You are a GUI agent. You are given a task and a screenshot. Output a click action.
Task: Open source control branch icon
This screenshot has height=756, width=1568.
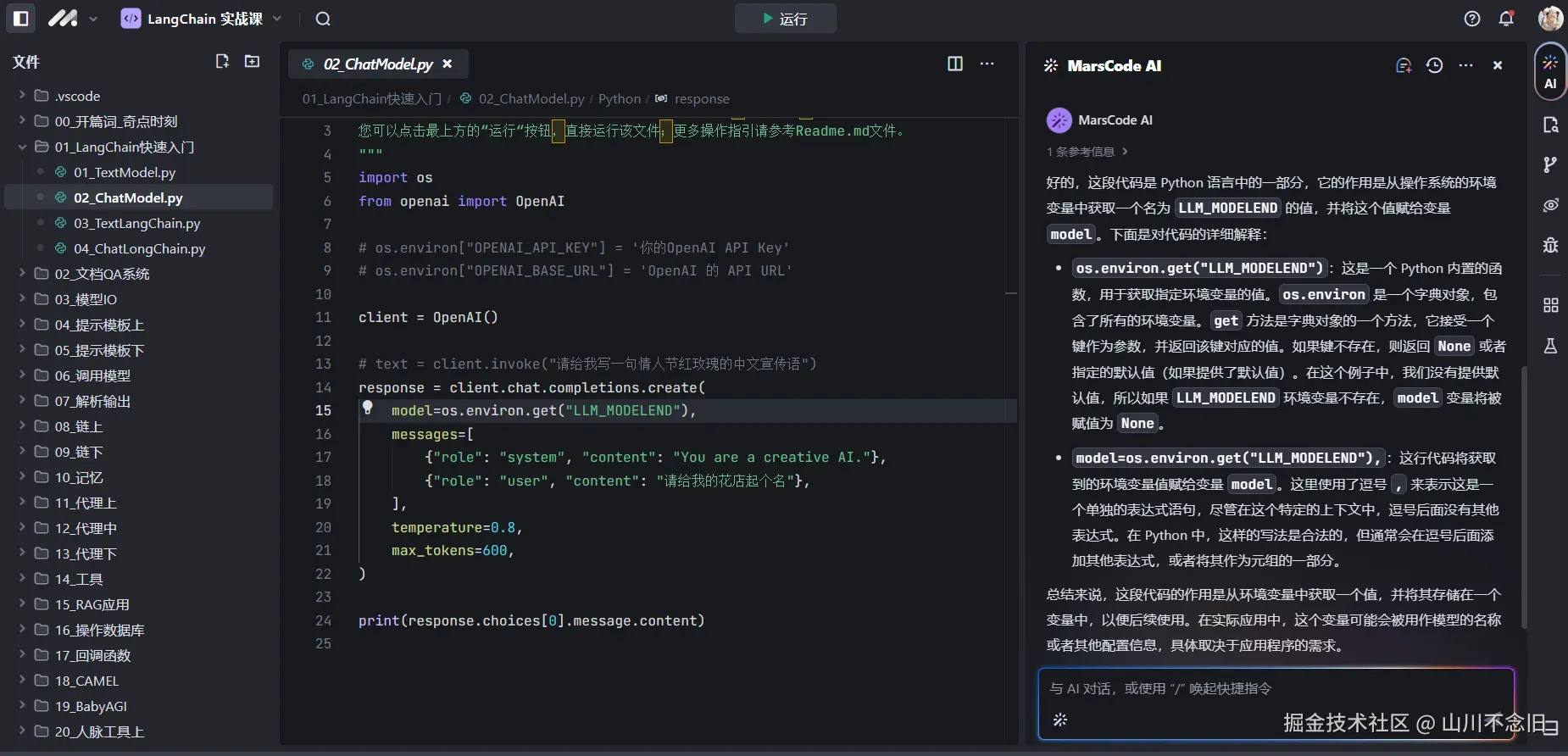[x=1550, y=164]
